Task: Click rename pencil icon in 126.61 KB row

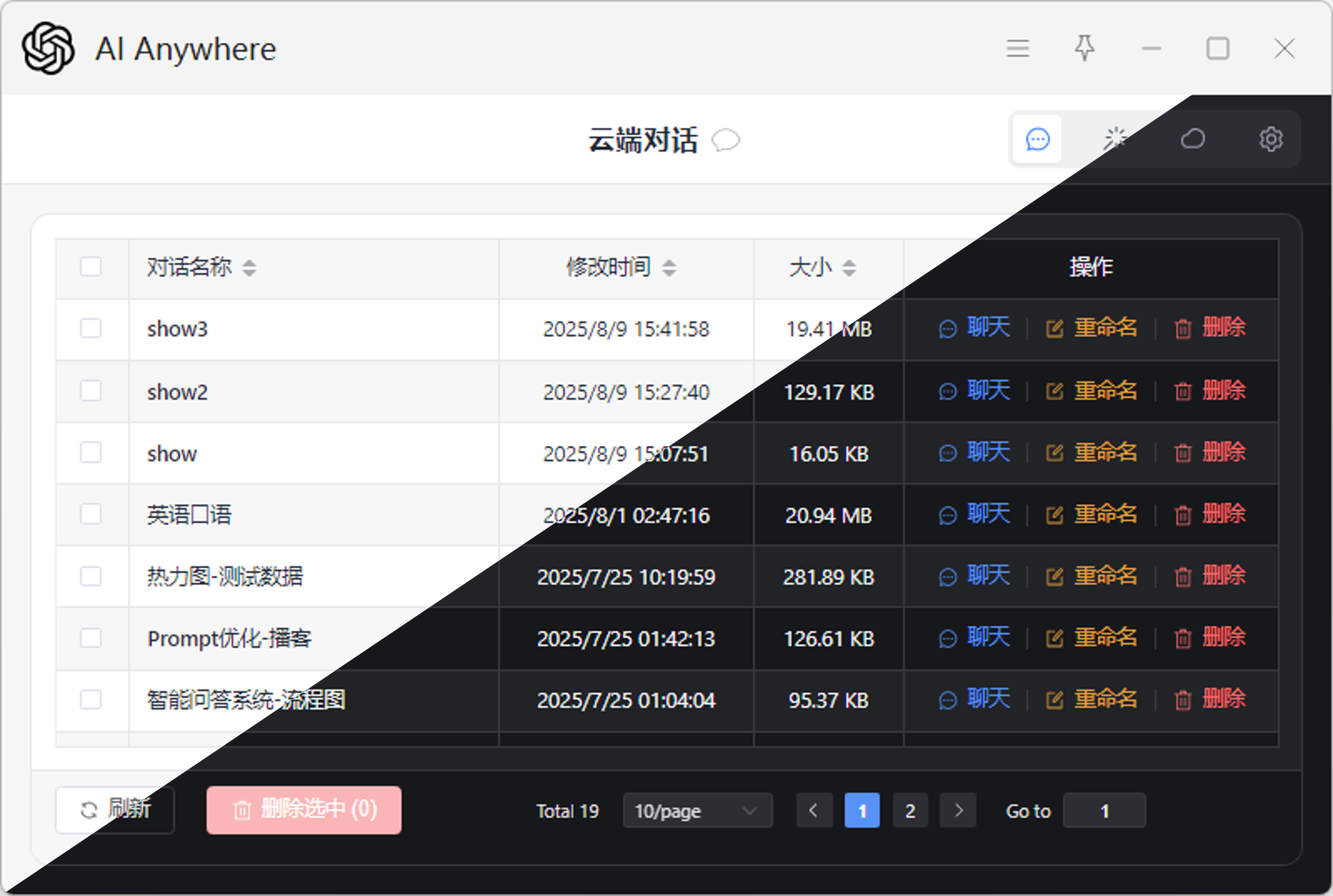Action: [x=1055, y=639]
